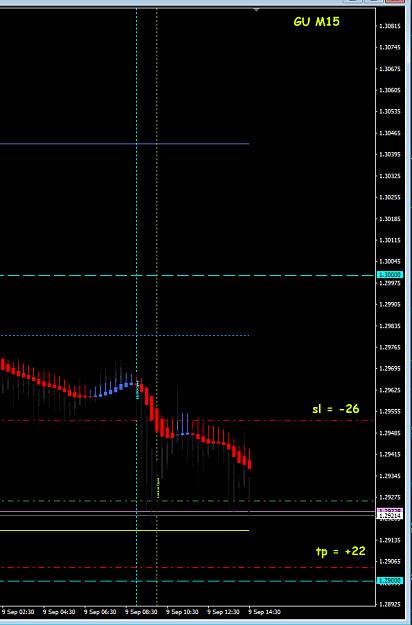412x625 pixels.
Task: Click price axis value 1.29905
Action: [x=390, y=304]
